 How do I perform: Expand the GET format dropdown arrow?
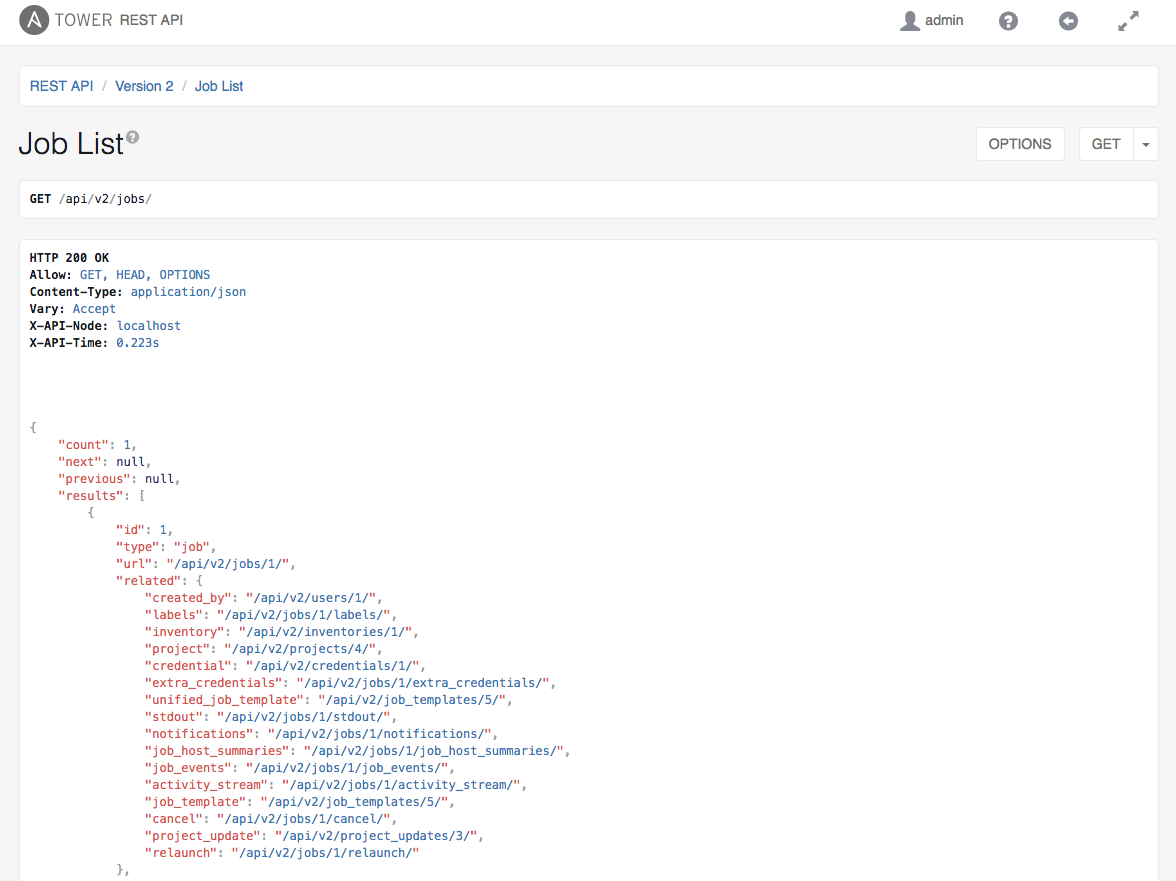coord(1145,144)
